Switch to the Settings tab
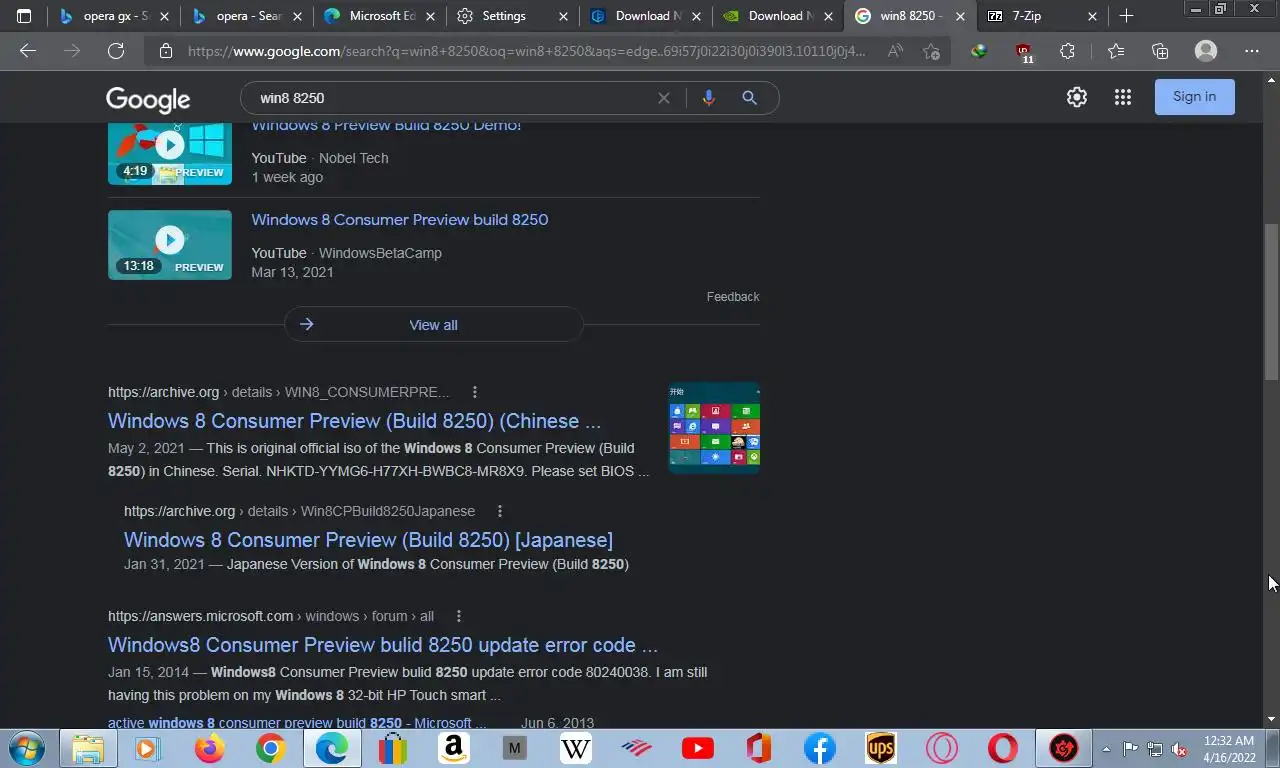The width and height of the screenshot is (1280, 768). click(x=512, y=16)
